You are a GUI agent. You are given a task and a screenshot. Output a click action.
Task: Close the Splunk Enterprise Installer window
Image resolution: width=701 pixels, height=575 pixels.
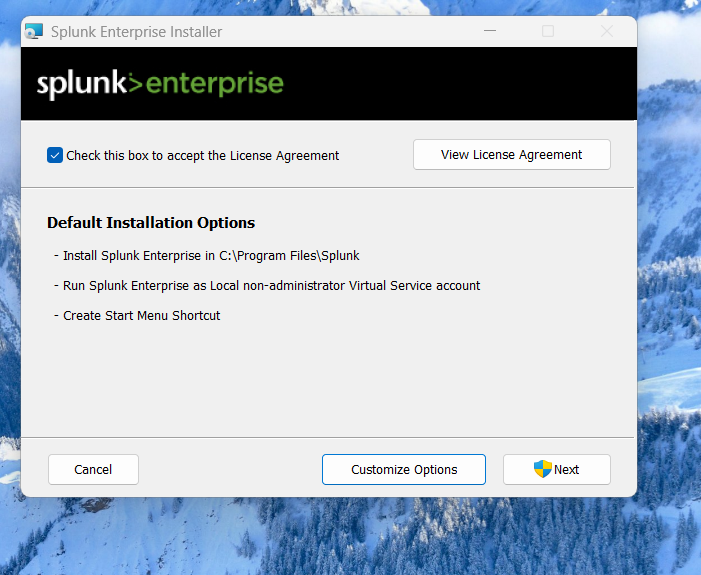(607, 31)
